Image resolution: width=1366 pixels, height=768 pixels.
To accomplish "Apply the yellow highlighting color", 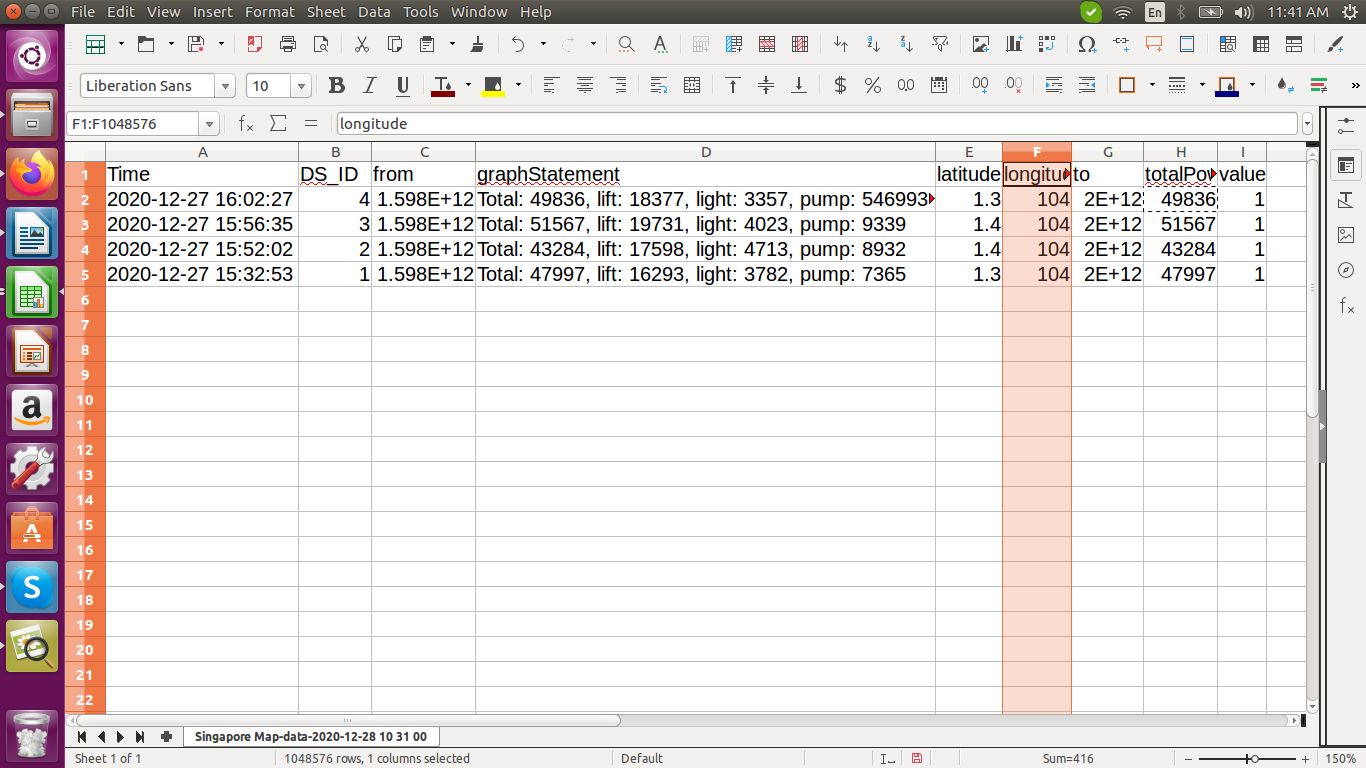I will (x=493, y=86).
